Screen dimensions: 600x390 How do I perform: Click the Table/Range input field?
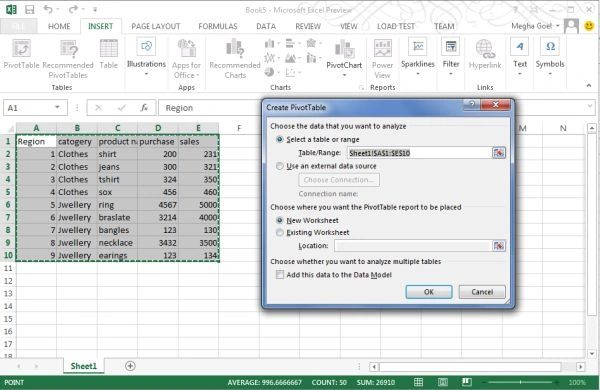point(419,153)
